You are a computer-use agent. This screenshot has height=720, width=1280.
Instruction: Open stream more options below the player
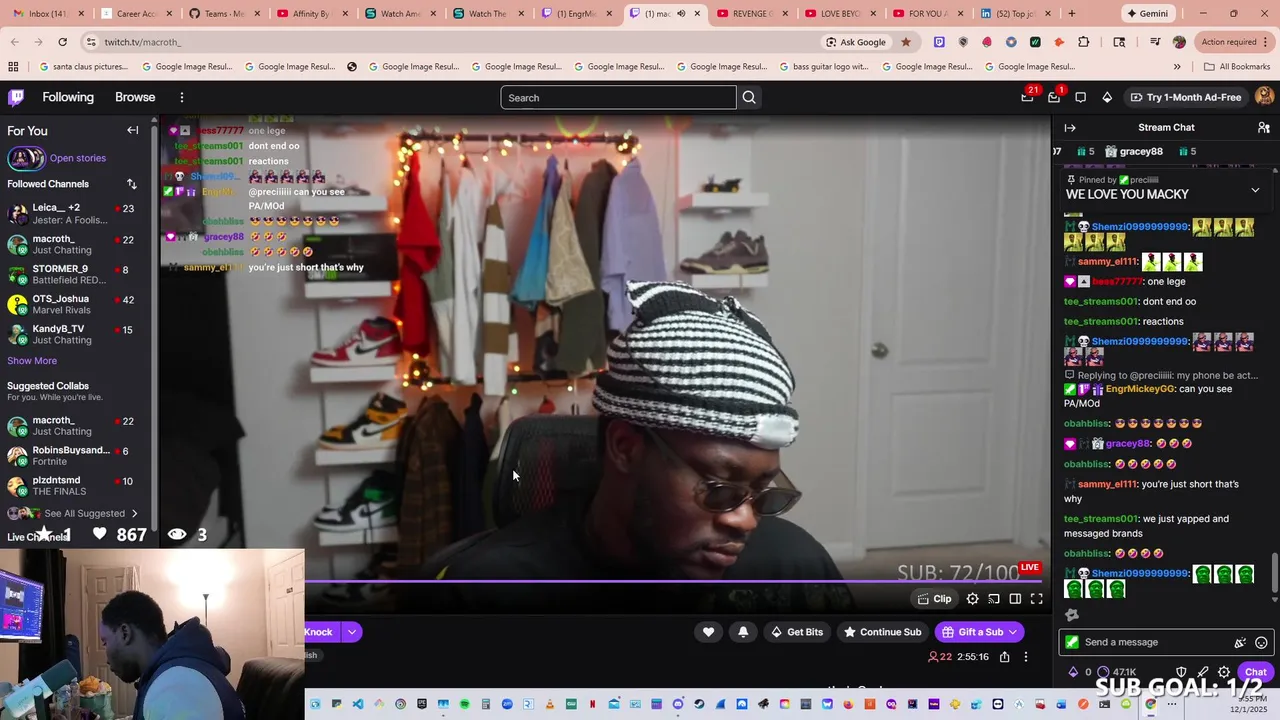(1025, 657)
